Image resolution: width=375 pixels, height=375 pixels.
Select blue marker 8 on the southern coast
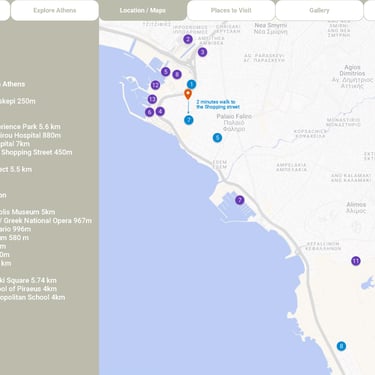pos(341,346)
